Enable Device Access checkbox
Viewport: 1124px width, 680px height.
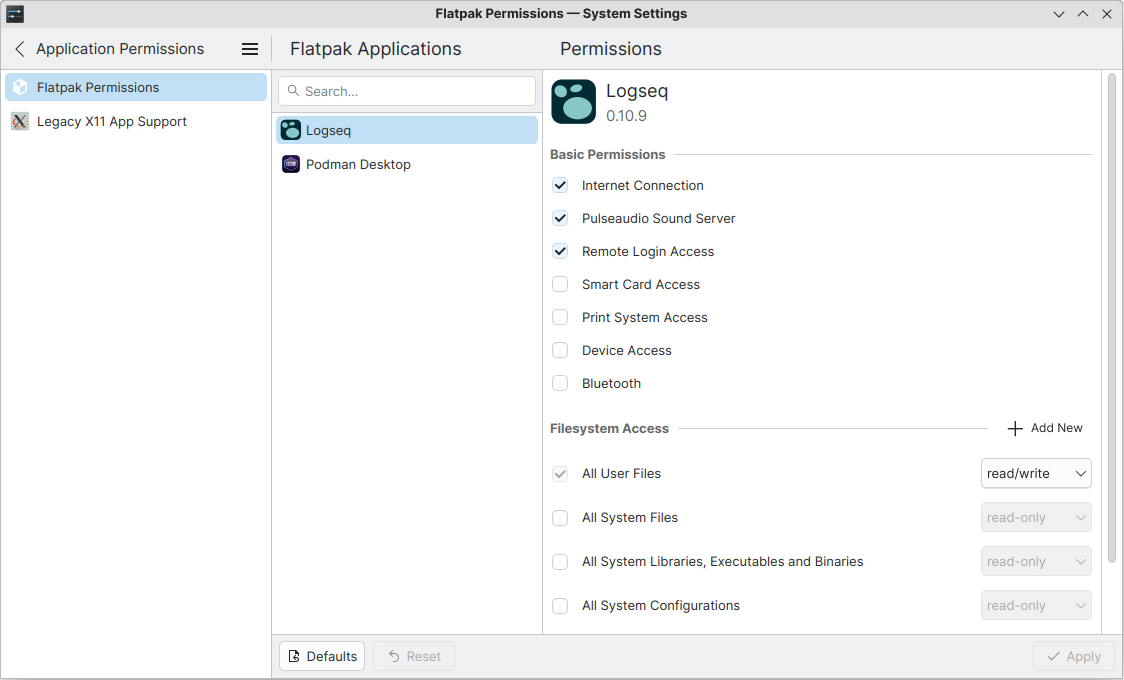coord(560,350)
